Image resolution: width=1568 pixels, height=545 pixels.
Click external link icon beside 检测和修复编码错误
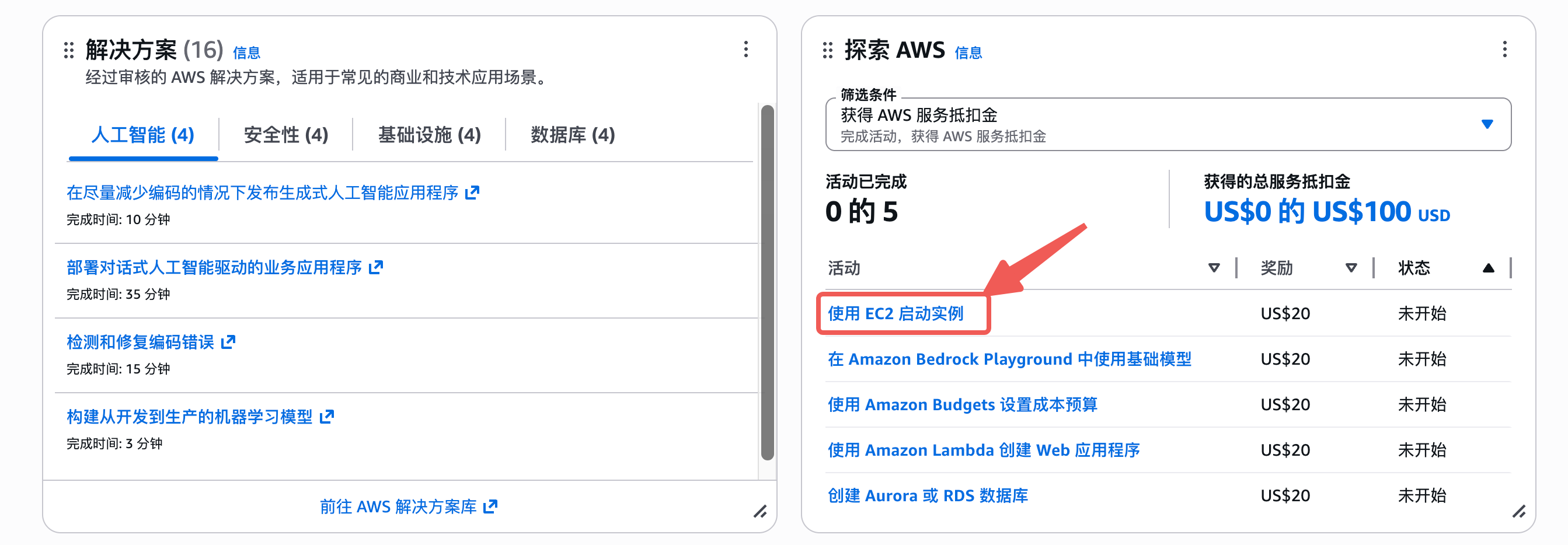pyautogui.click(x=228, y=342)
